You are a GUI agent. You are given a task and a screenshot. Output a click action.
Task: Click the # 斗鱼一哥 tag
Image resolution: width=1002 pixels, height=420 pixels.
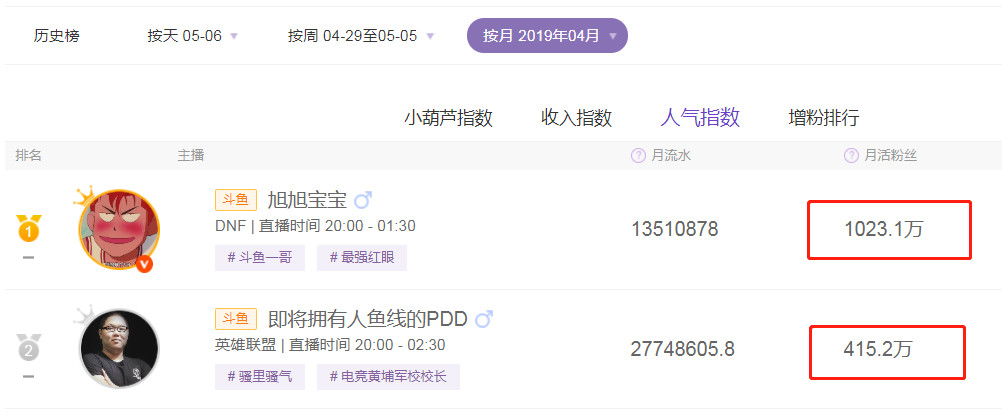260,258
